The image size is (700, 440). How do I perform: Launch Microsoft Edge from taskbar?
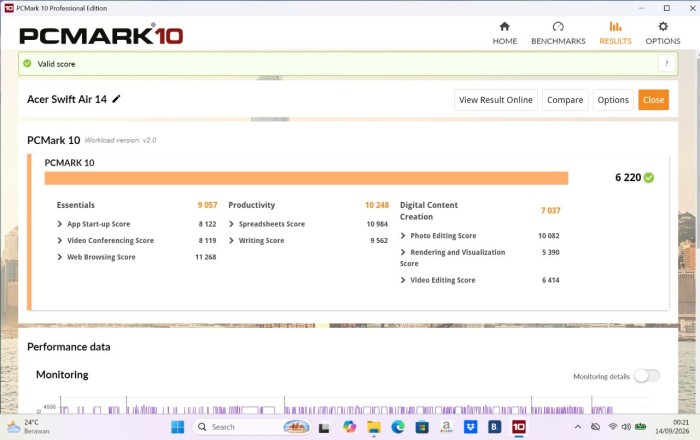(398, 427)
